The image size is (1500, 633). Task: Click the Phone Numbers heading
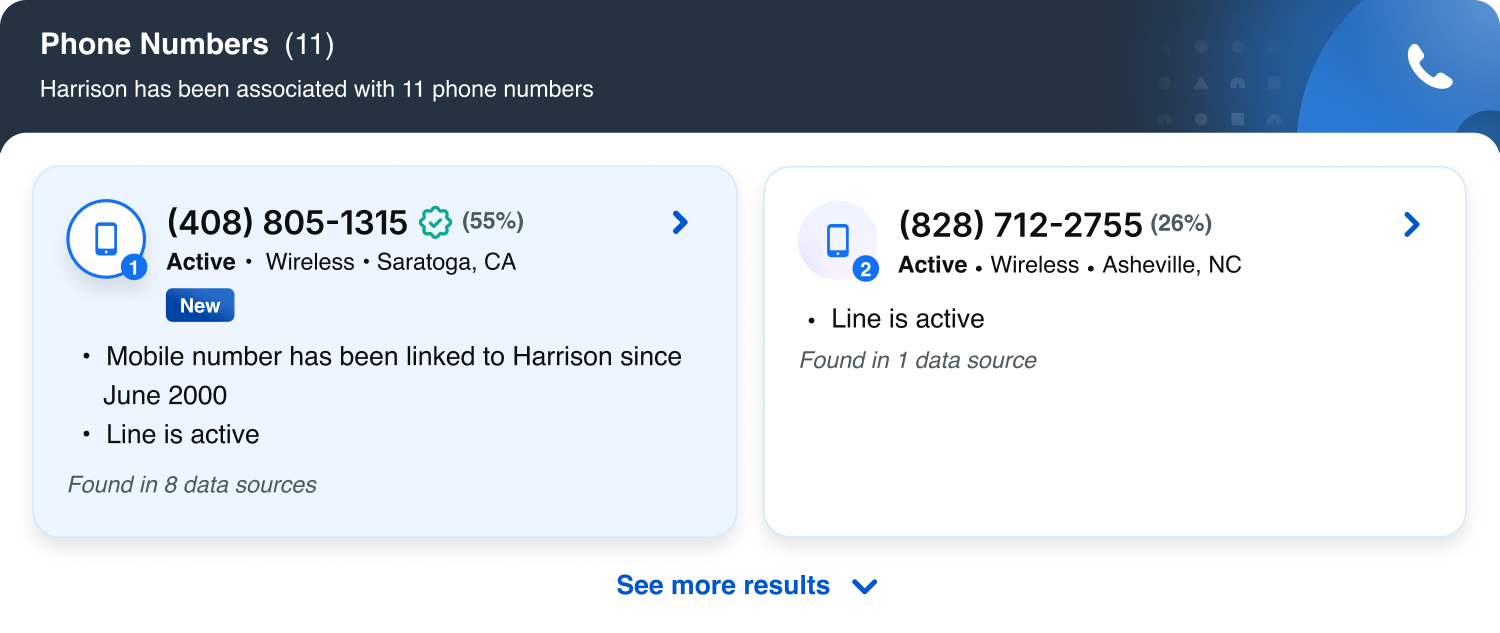point(154,45)
